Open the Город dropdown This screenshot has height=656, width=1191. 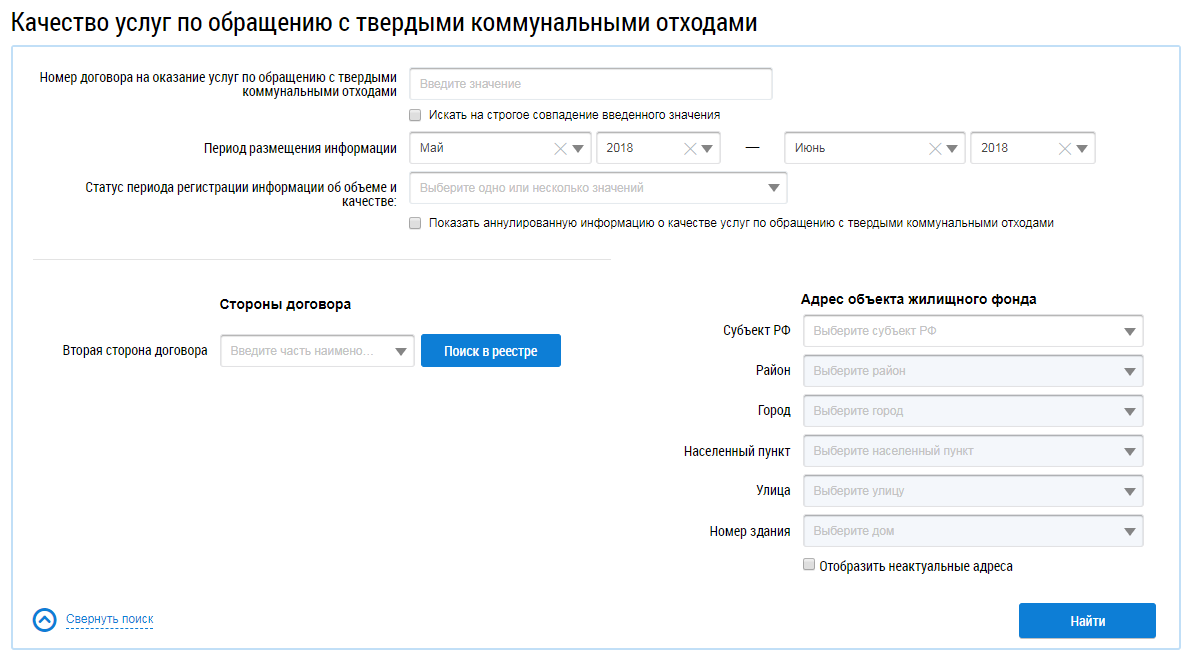1129,411
